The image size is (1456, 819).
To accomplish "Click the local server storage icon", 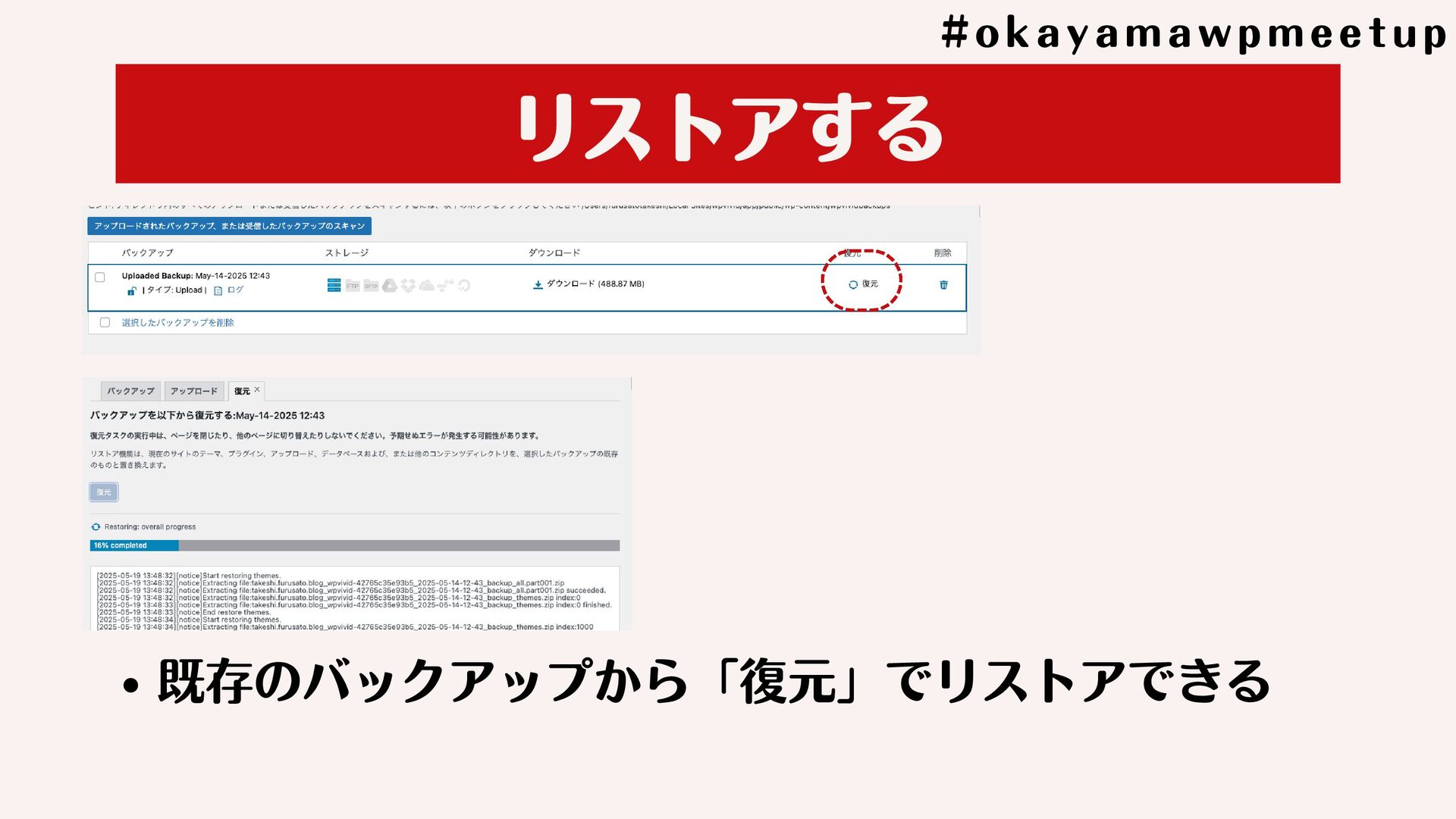I will 334,285.
